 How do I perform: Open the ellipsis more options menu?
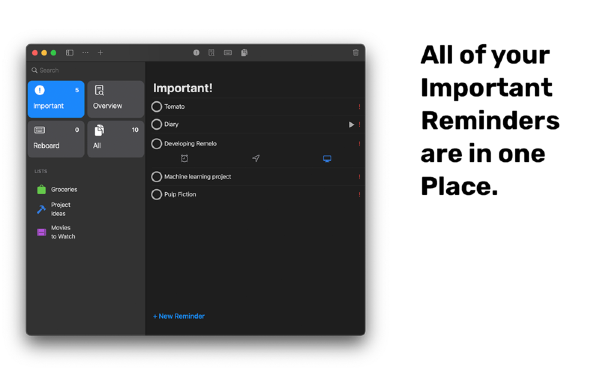(x=85, y=52)
